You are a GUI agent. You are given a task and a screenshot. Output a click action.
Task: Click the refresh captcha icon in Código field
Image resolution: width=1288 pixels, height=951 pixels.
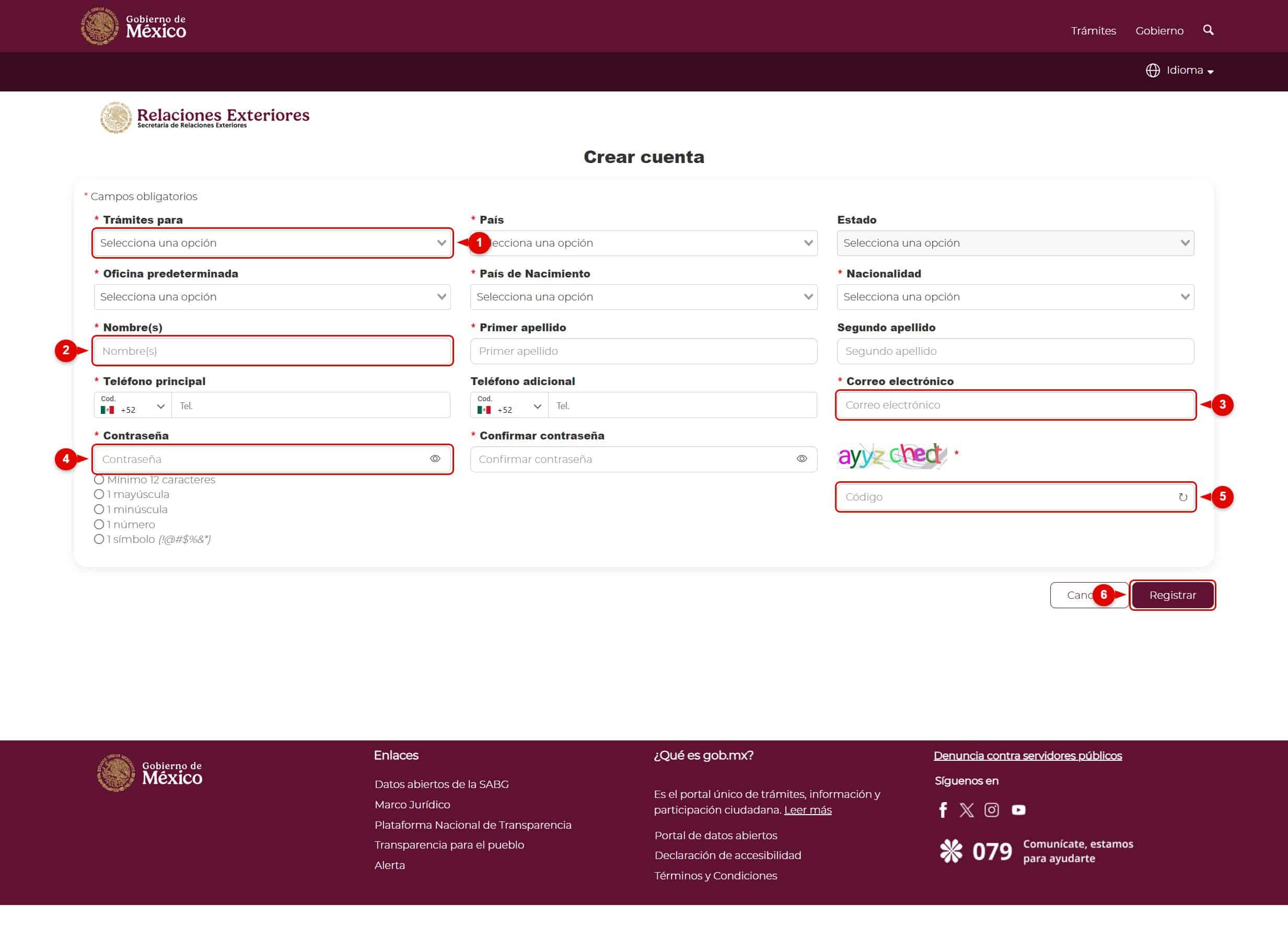[1182, 497]
